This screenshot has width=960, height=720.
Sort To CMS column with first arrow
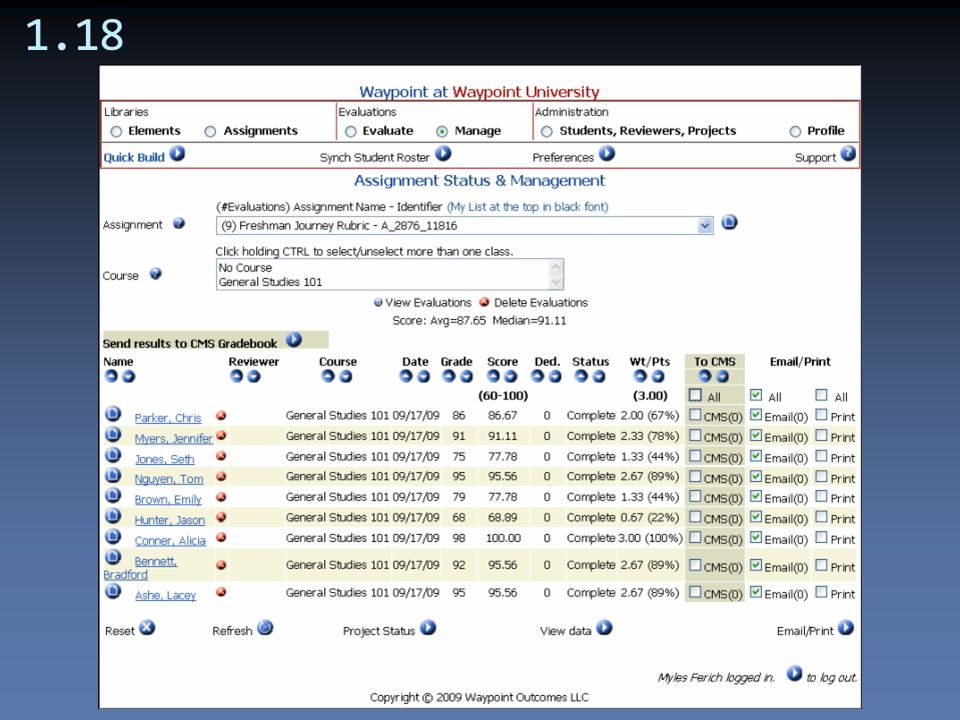(705, 377)
